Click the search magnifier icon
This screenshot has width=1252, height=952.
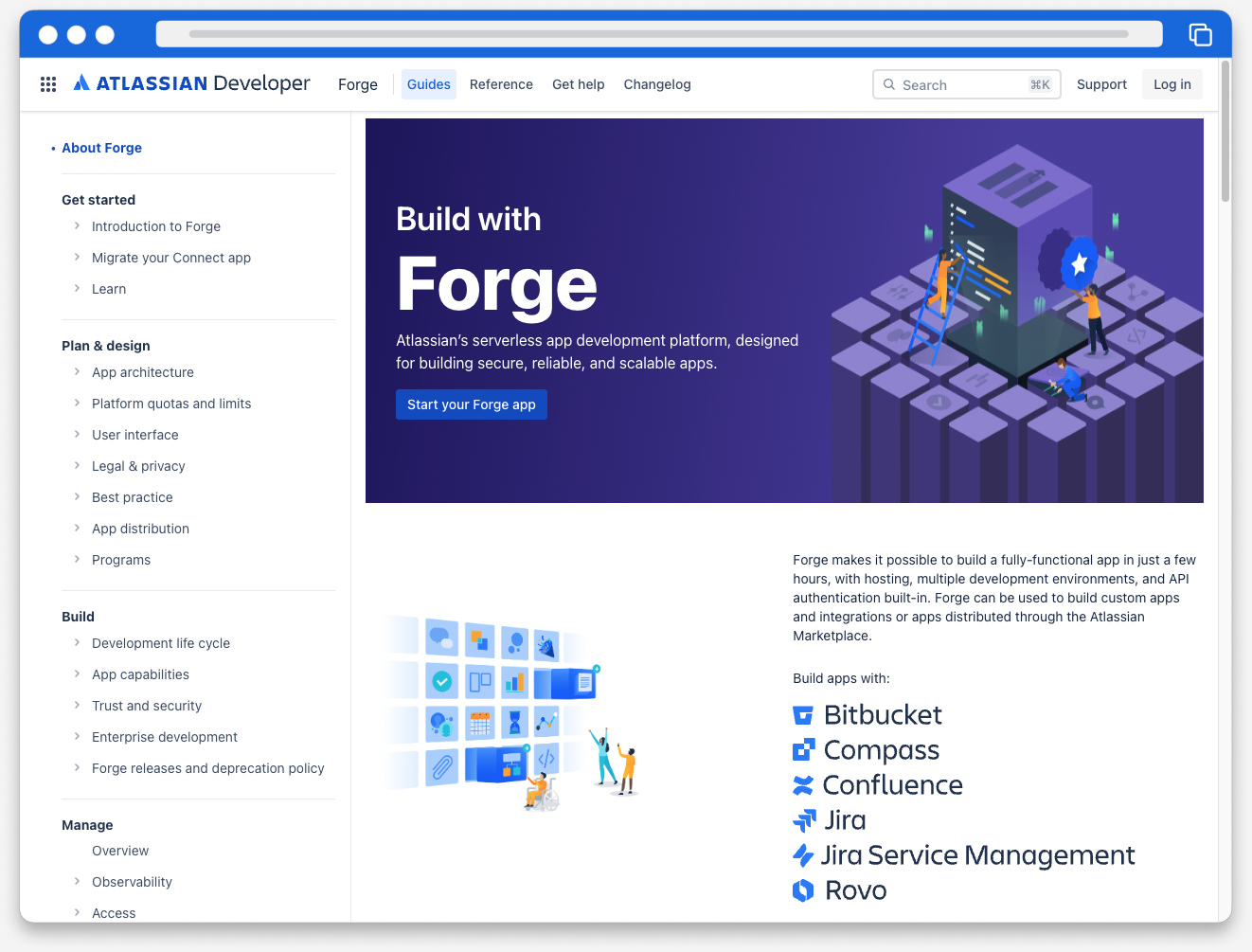tap(889, 84)
